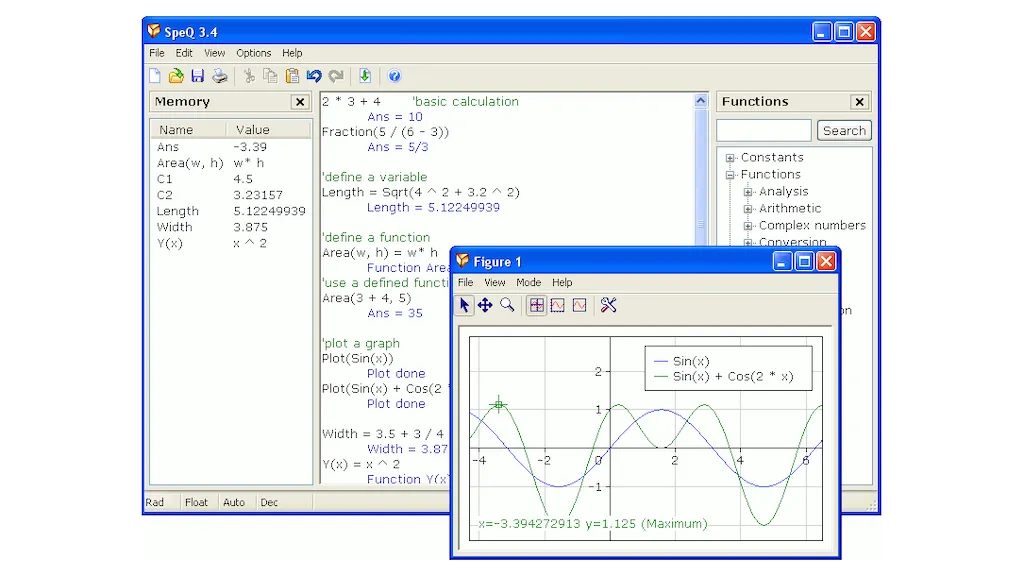Click the Undo arrow icon
Screen dimensions: 1024x576
click(314, 76)
